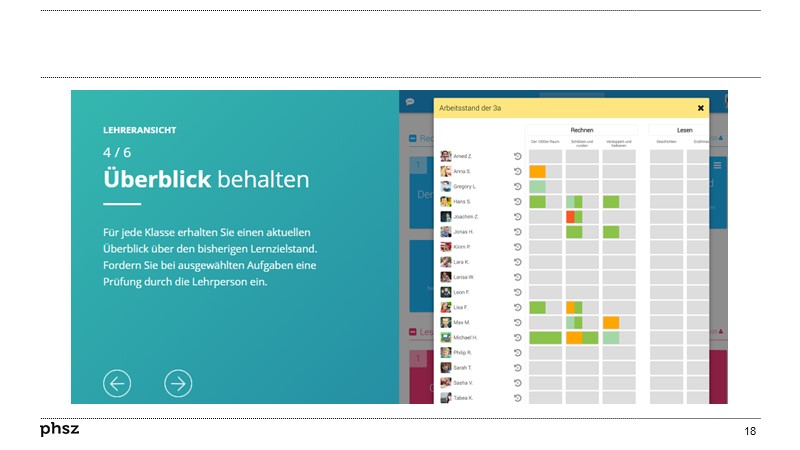The width and height of the screenshot is (800, 450).
Task: Select student name Max M.
Action: tap(462, 322)
